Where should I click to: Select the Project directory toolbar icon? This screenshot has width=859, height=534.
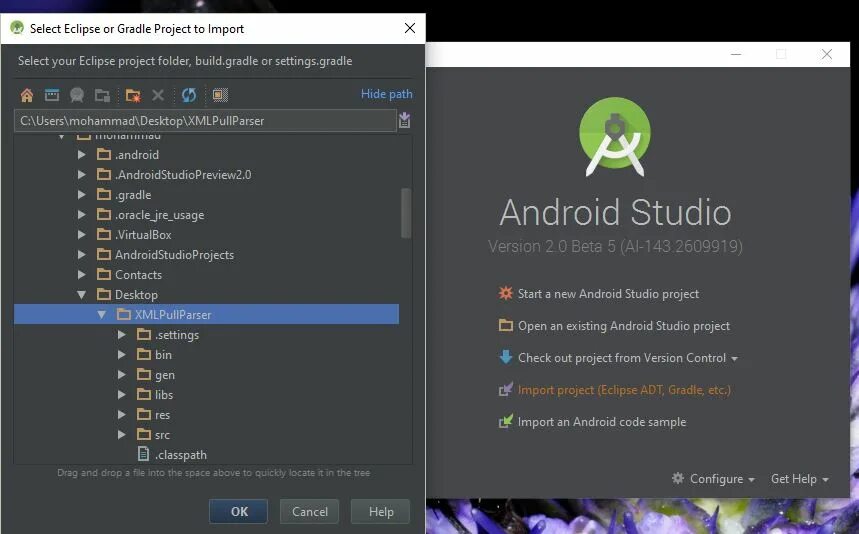point(77,95)
